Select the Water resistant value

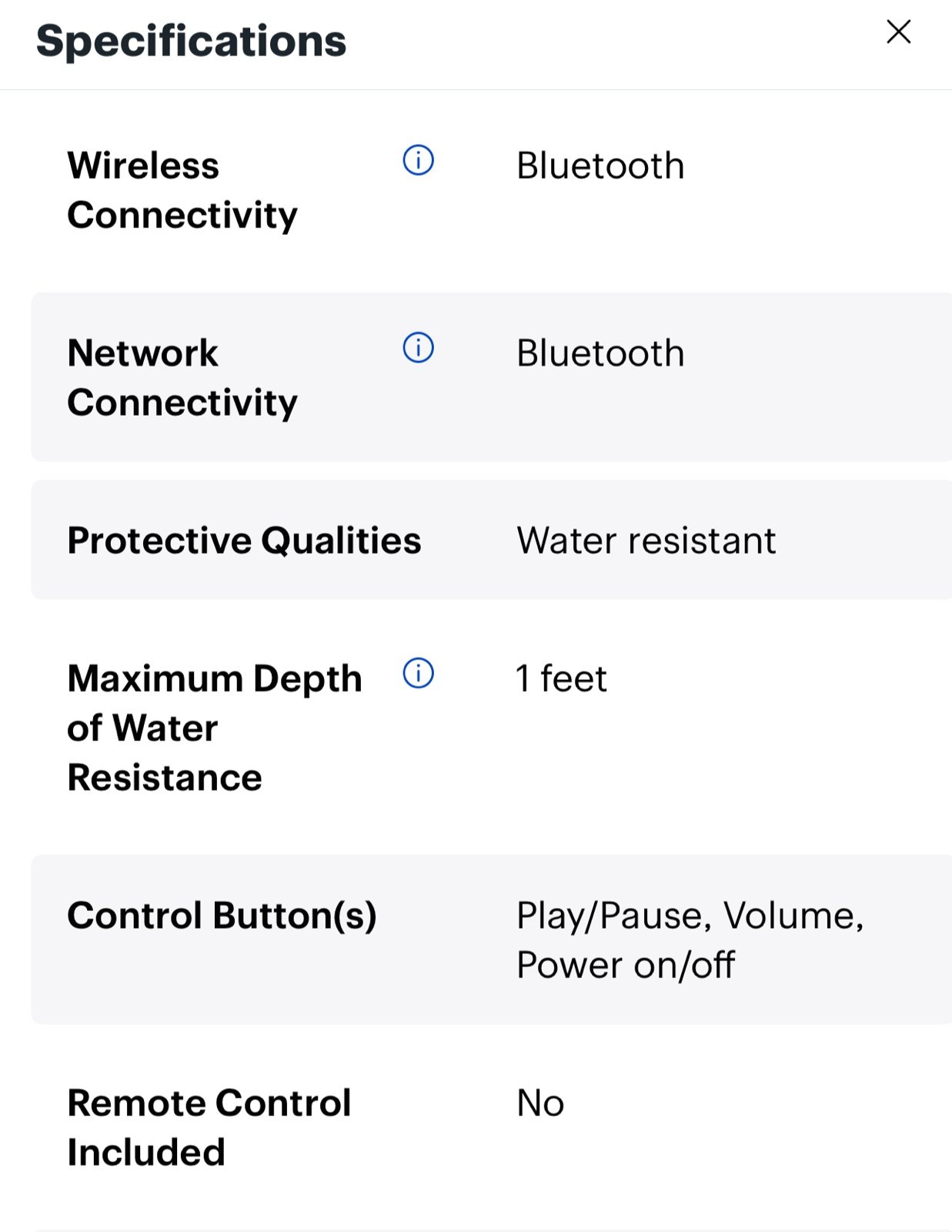646,541
